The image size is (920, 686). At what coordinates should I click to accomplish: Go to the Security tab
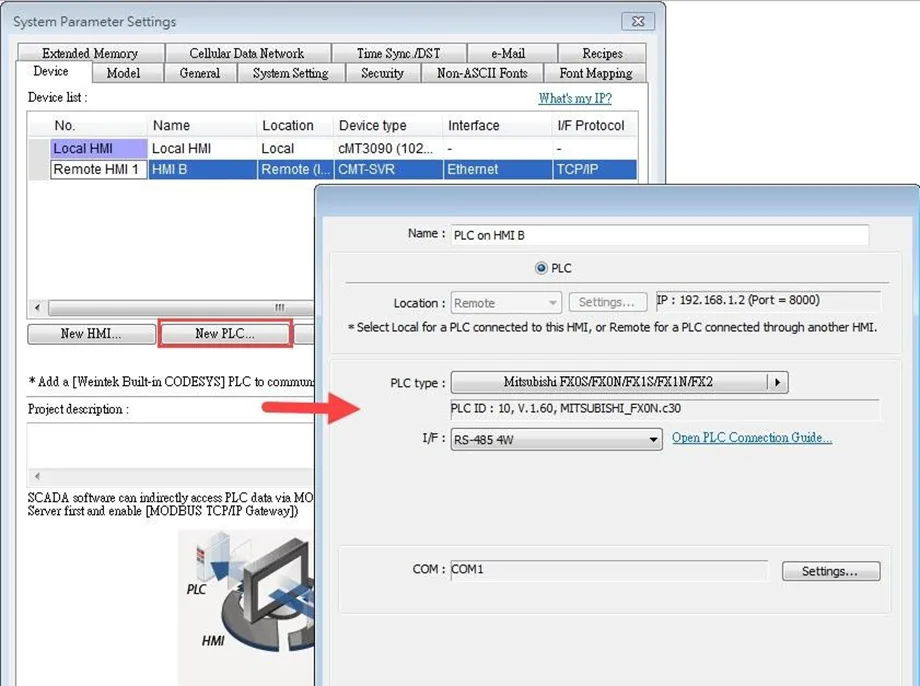[x=382, y=73]
